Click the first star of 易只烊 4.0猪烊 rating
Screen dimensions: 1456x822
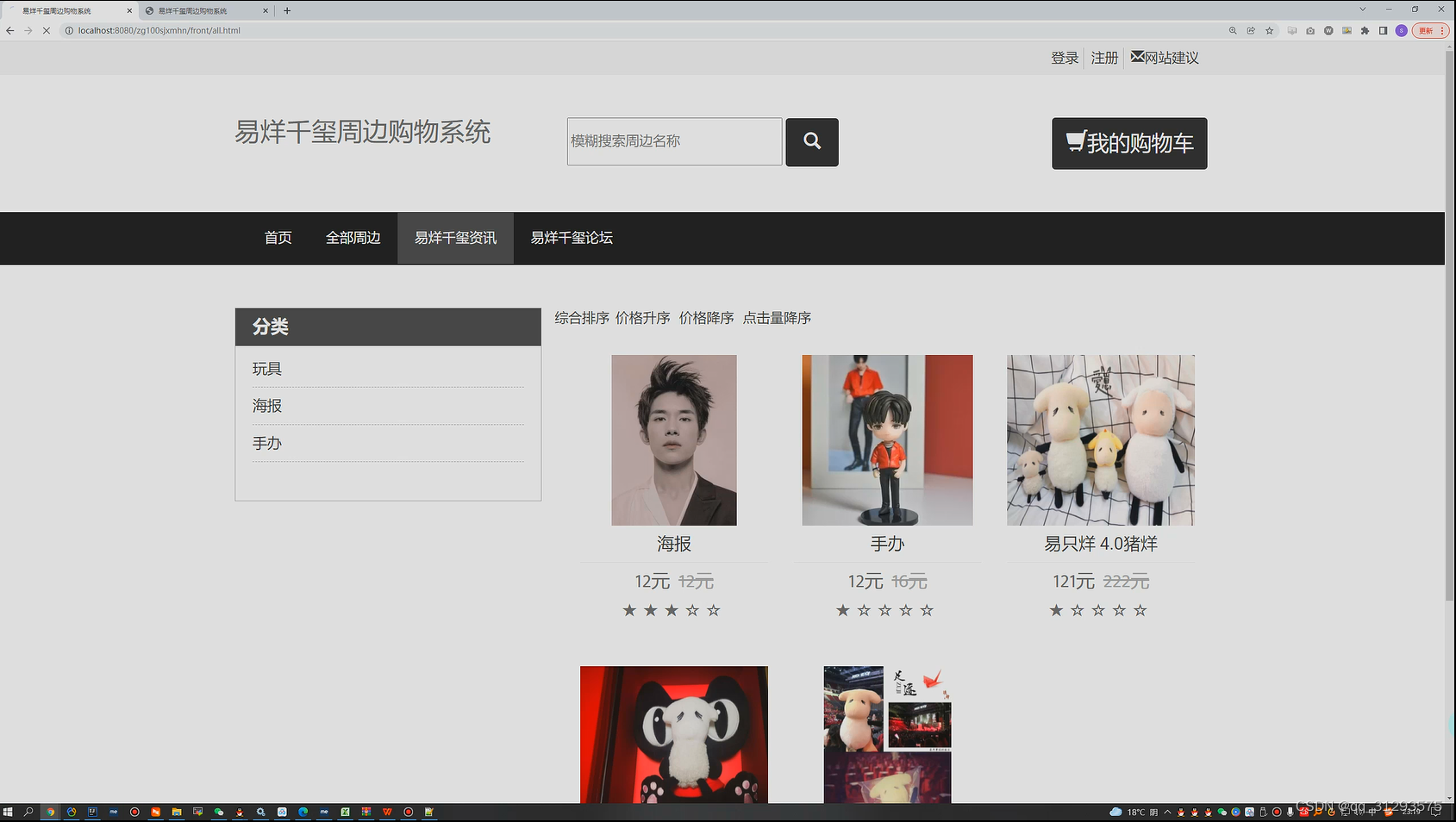[x=1056, y=610]
